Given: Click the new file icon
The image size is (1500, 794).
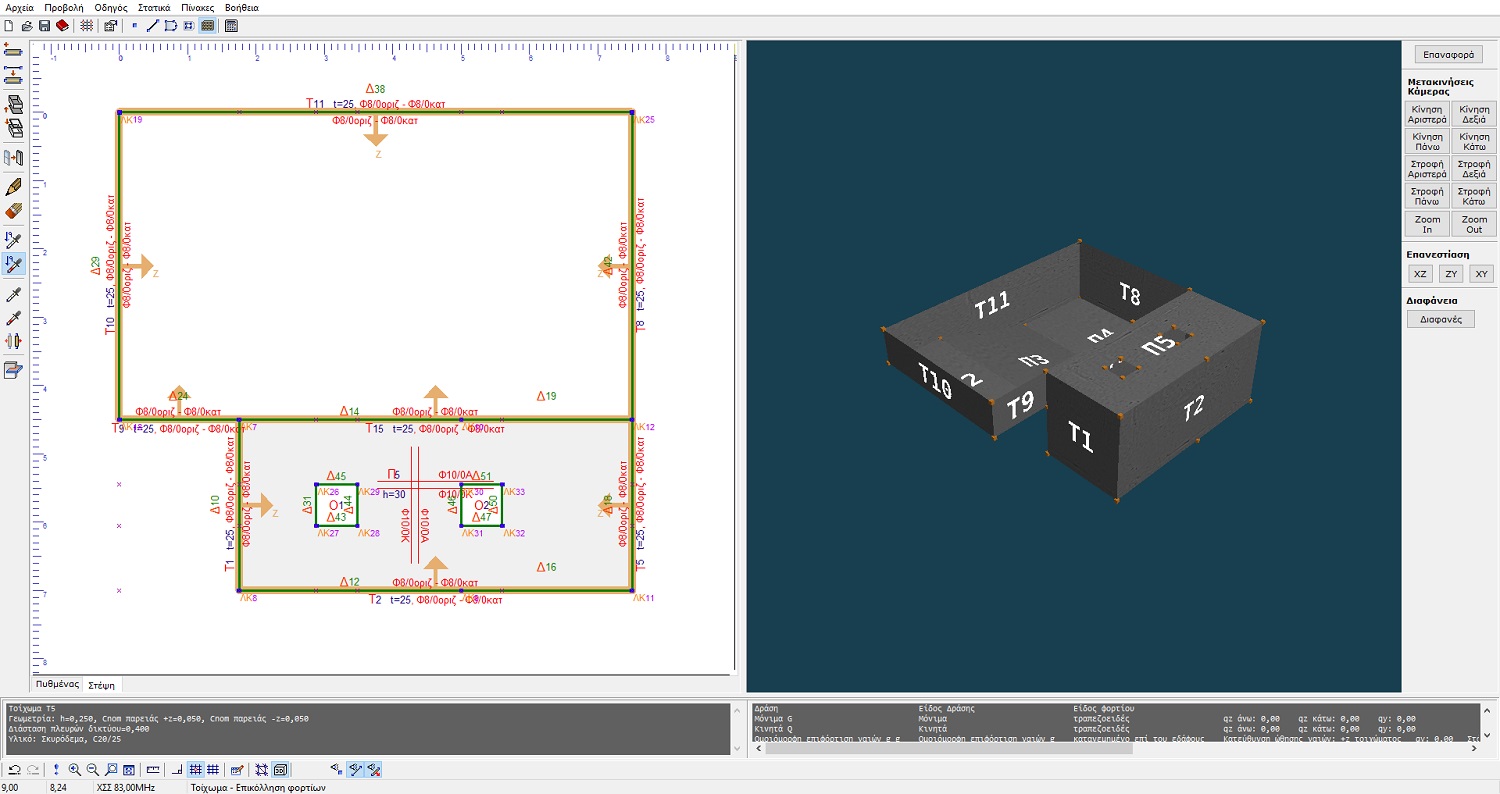Looking at the screenshot, I should click(9, 25).
